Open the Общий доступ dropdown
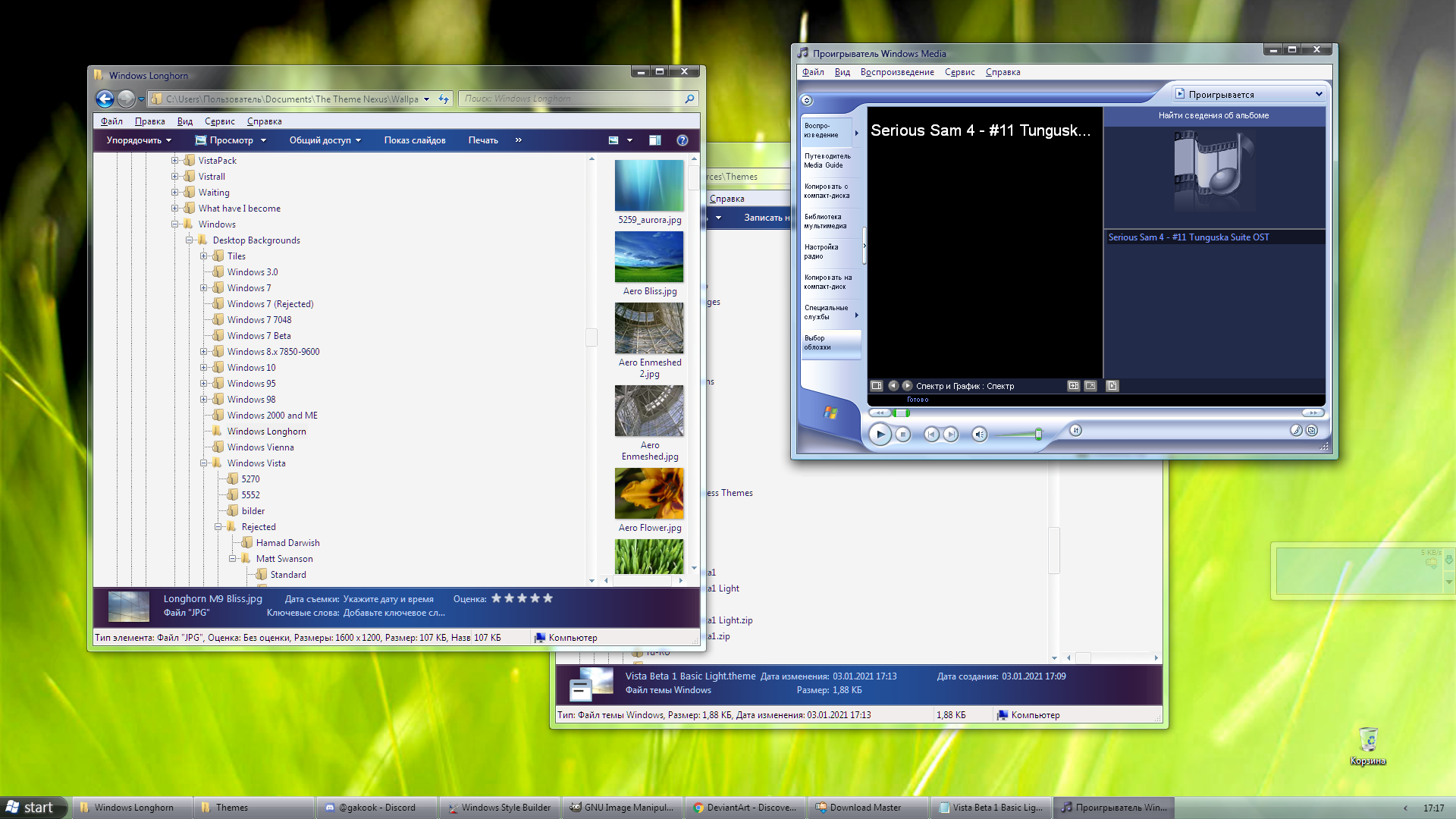 click(325, 140)
